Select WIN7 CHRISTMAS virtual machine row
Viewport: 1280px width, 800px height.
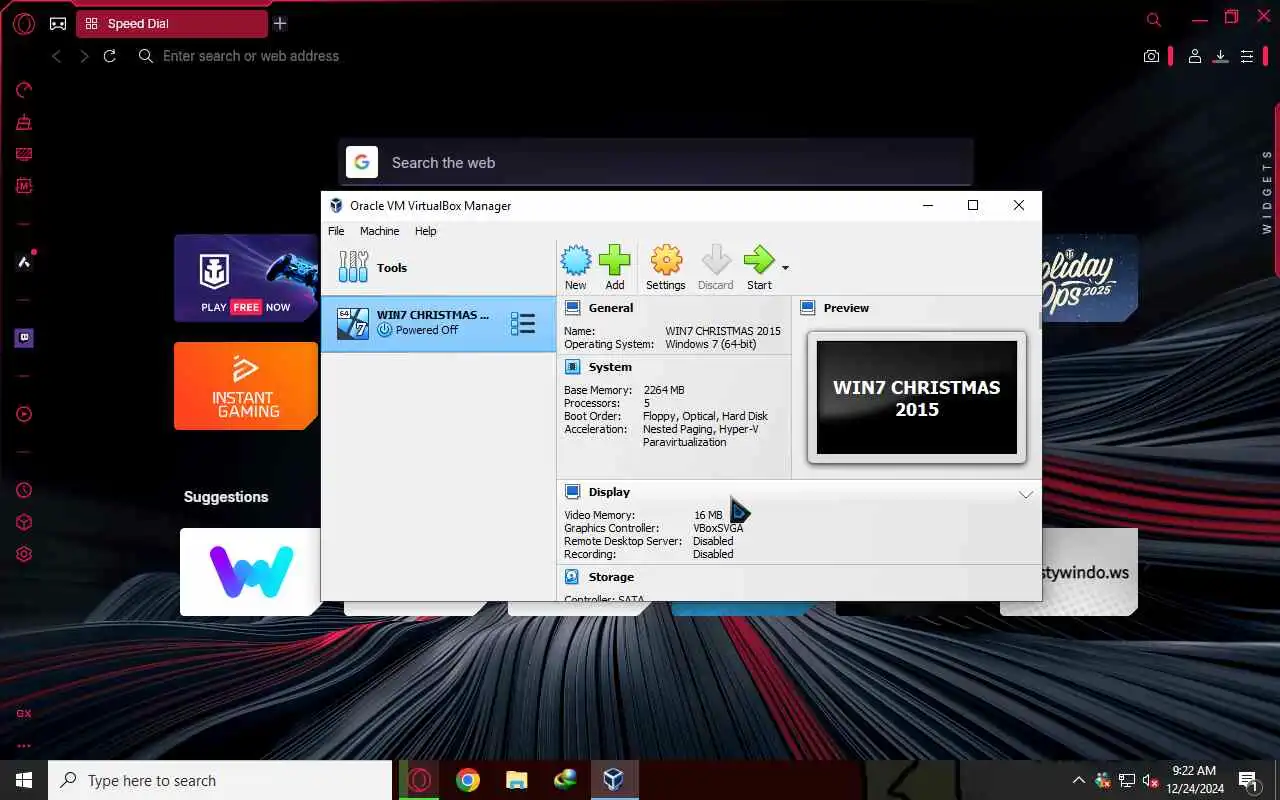point(438,323)
